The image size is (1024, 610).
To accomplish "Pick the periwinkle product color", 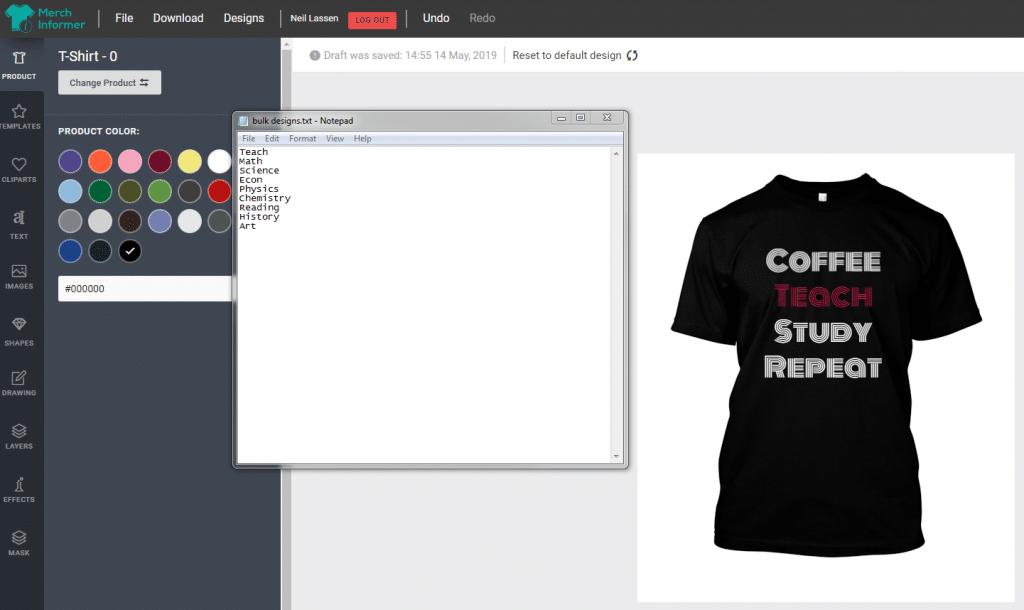I will click(159, 221).
